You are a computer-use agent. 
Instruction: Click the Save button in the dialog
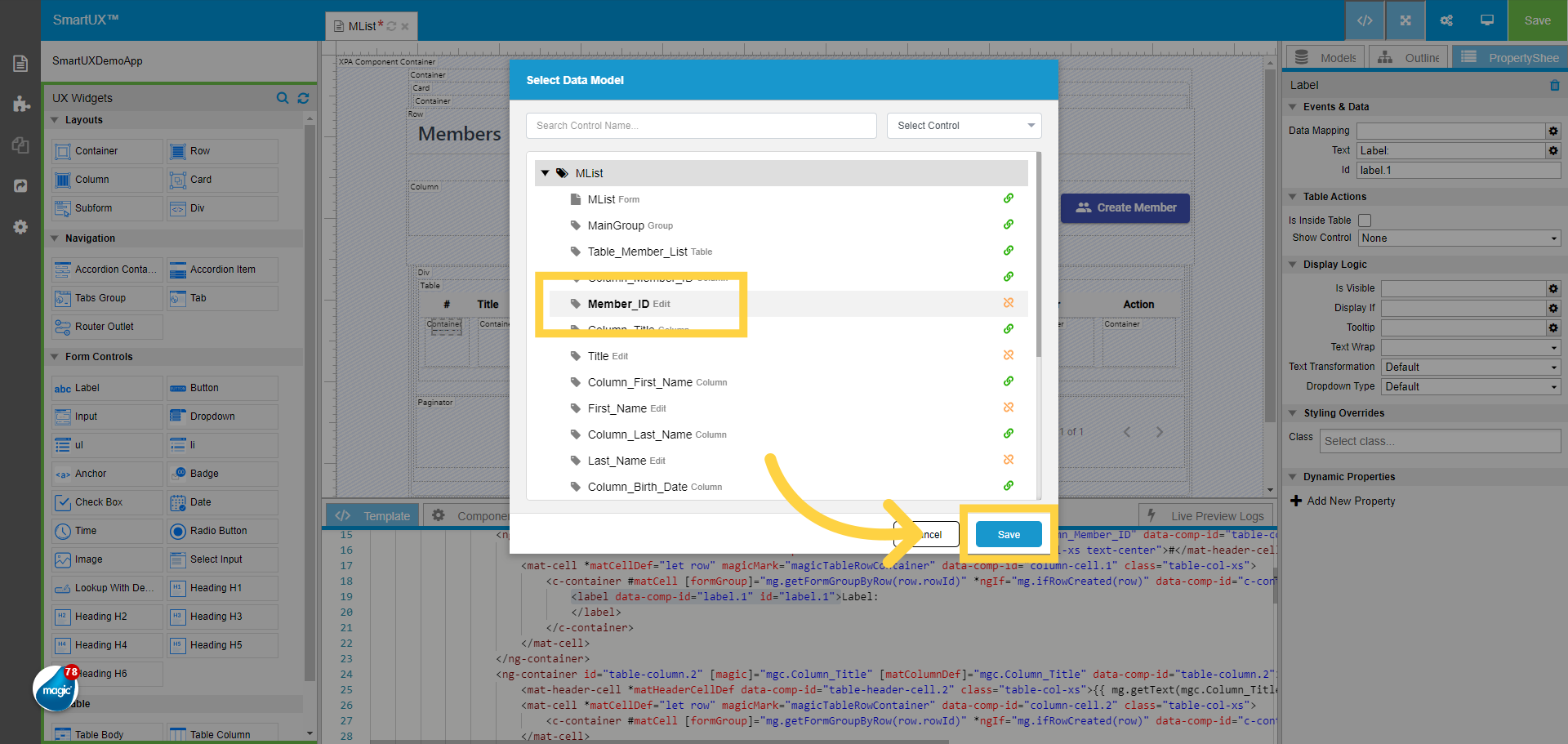[1009, 533]
